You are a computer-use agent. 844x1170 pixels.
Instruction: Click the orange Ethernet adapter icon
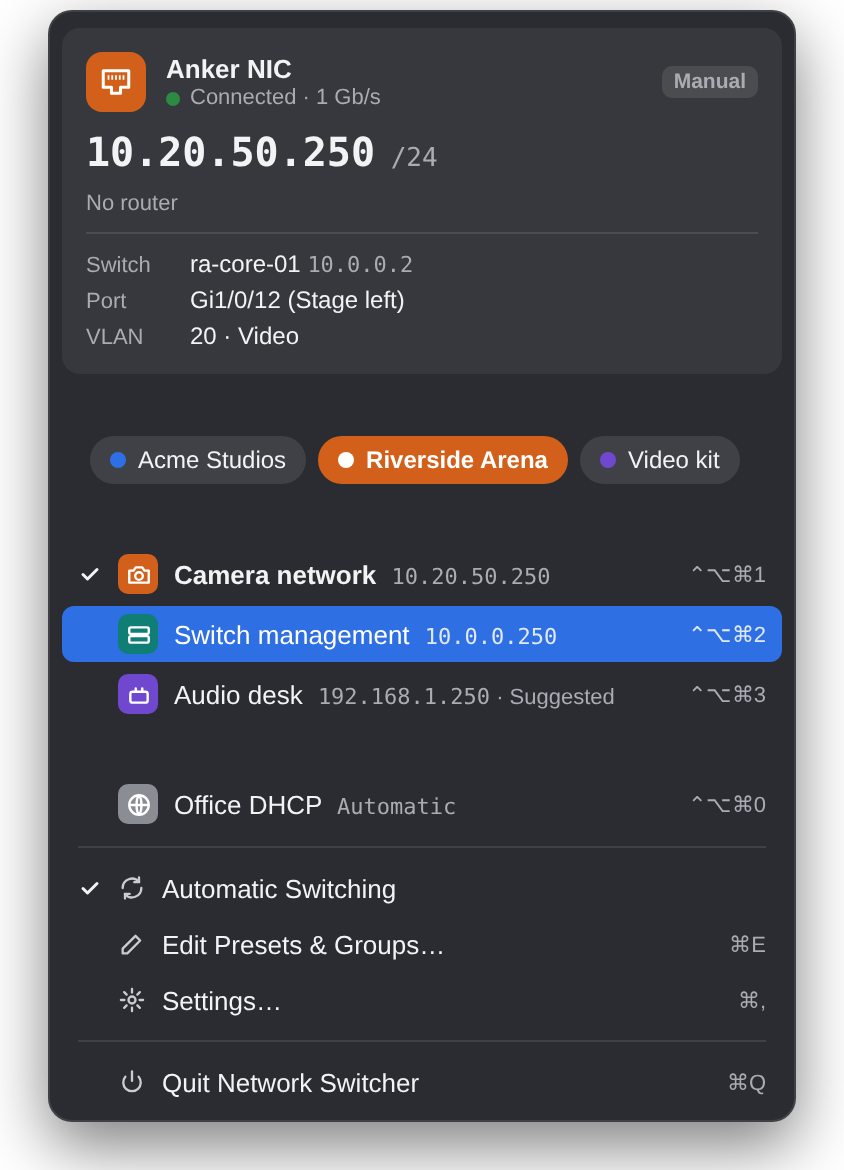[116, 82]
